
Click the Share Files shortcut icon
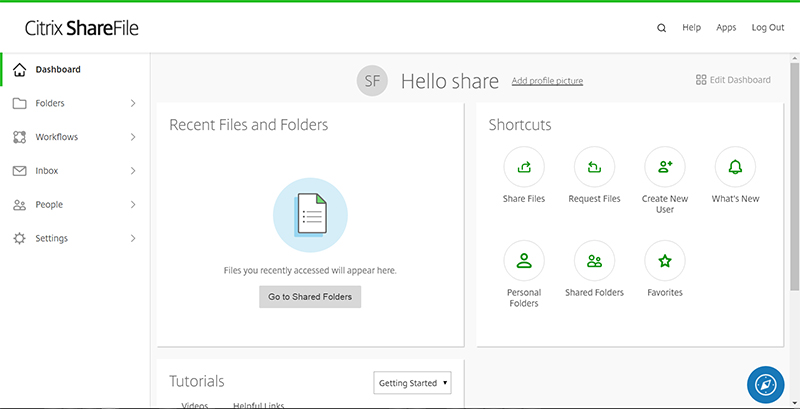coord(524,167)
